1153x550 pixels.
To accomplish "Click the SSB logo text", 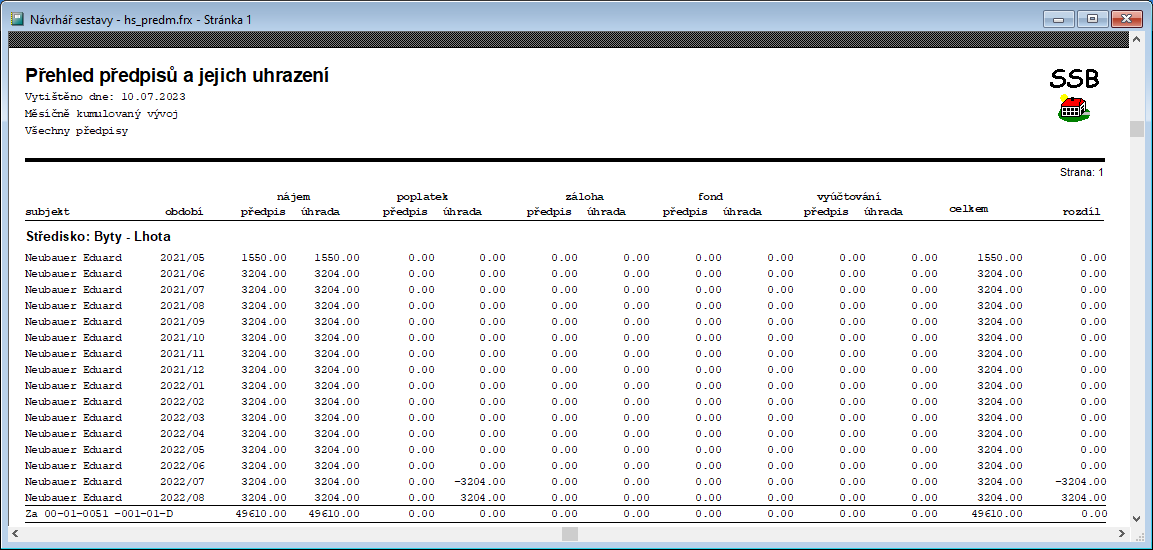I will [1074, 80].
